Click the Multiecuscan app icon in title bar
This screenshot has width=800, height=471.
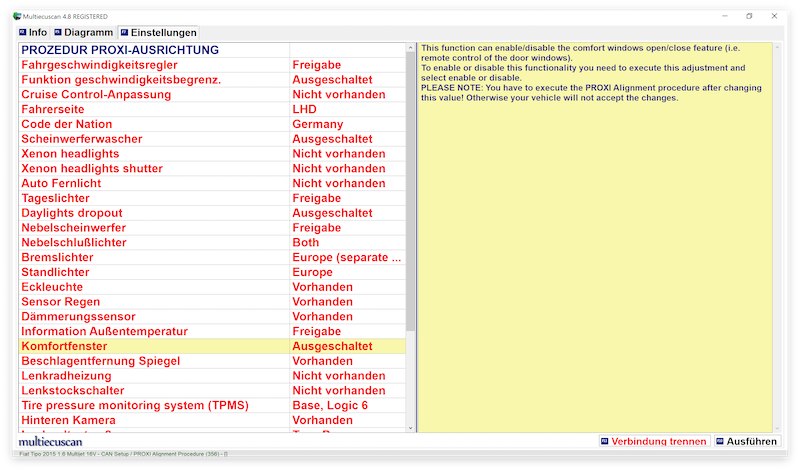[x=17, y=16]
